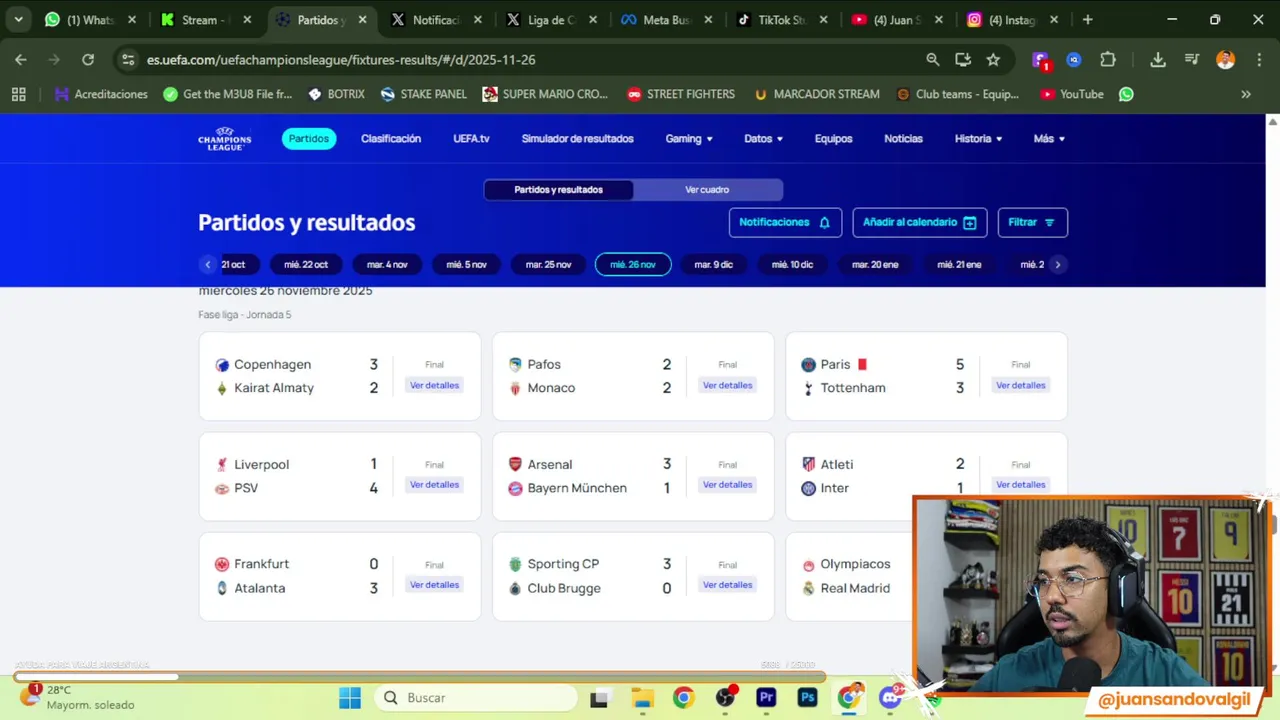Open the bookmarks bar apps grid icon
The width and height of the screenshot is (1280, 720).
[x=18, y=94]
